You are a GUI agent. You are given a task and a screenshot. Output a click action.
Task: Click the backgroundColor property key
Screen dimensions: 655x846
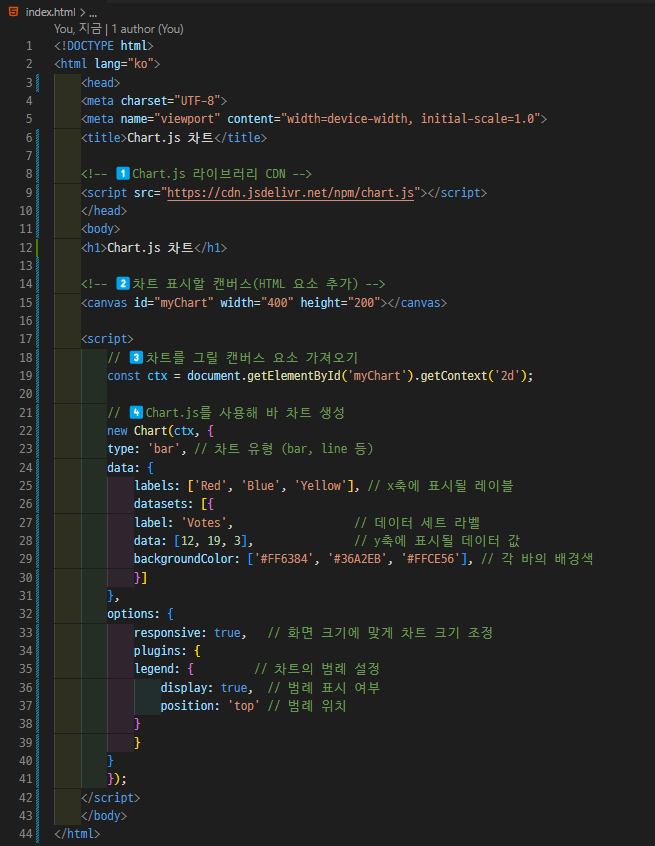click(183, 558)
